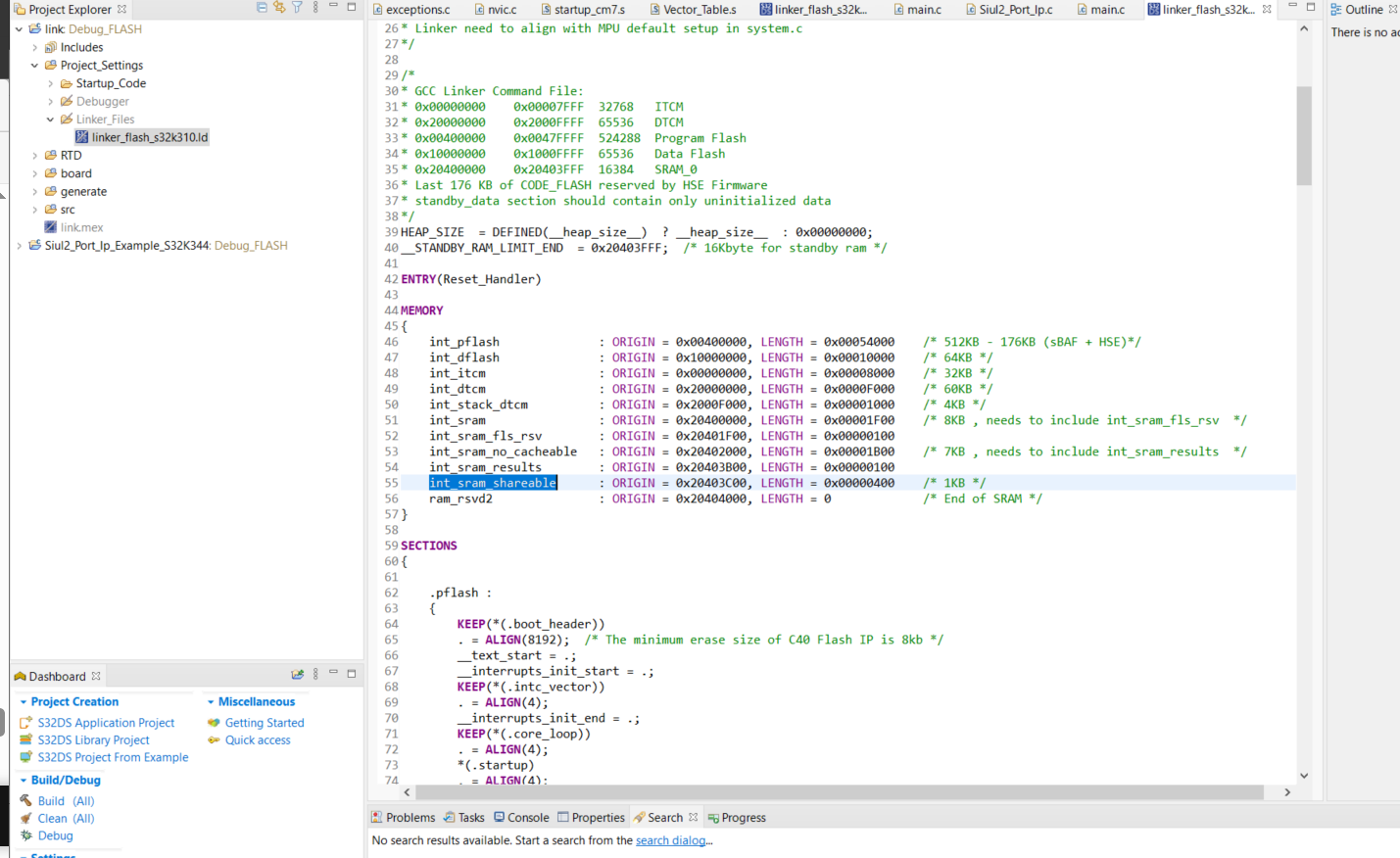Toggle Link with Editor in Project Explorer
The image size is (1400, 858).
click(x=279, y=8)
